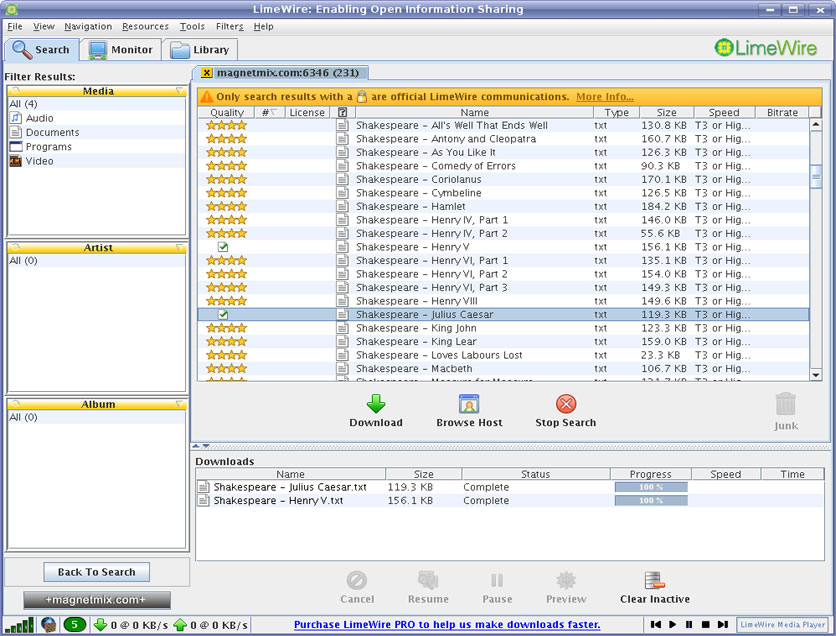Click the downloaded checkmark on the Henry V row
The height and width of the screenshot is (636, 836).
click(x=223, y=247)
